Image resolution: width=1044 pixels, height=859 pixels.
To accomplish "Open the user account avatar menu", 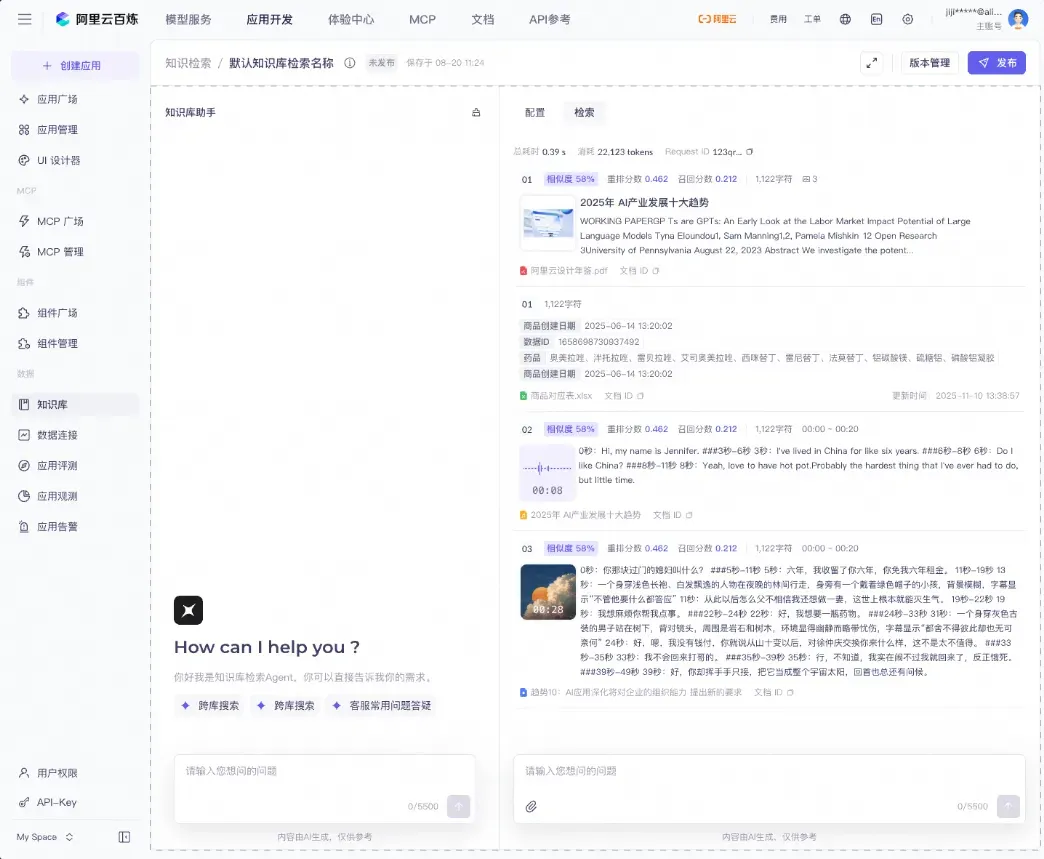I will pyautogui.click(x=1018, y=19).
